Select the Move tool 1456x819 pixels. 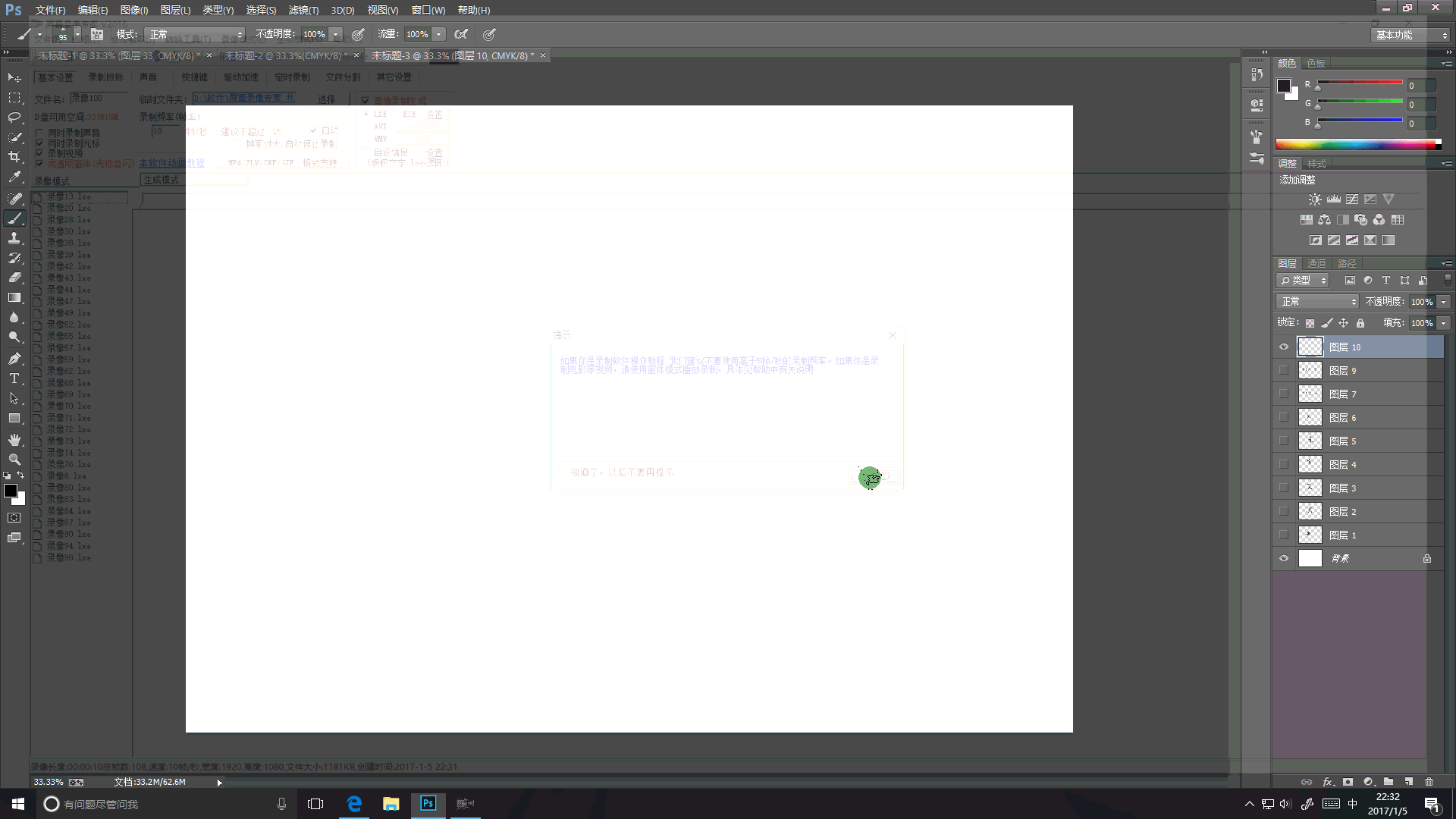coord(14,77)
